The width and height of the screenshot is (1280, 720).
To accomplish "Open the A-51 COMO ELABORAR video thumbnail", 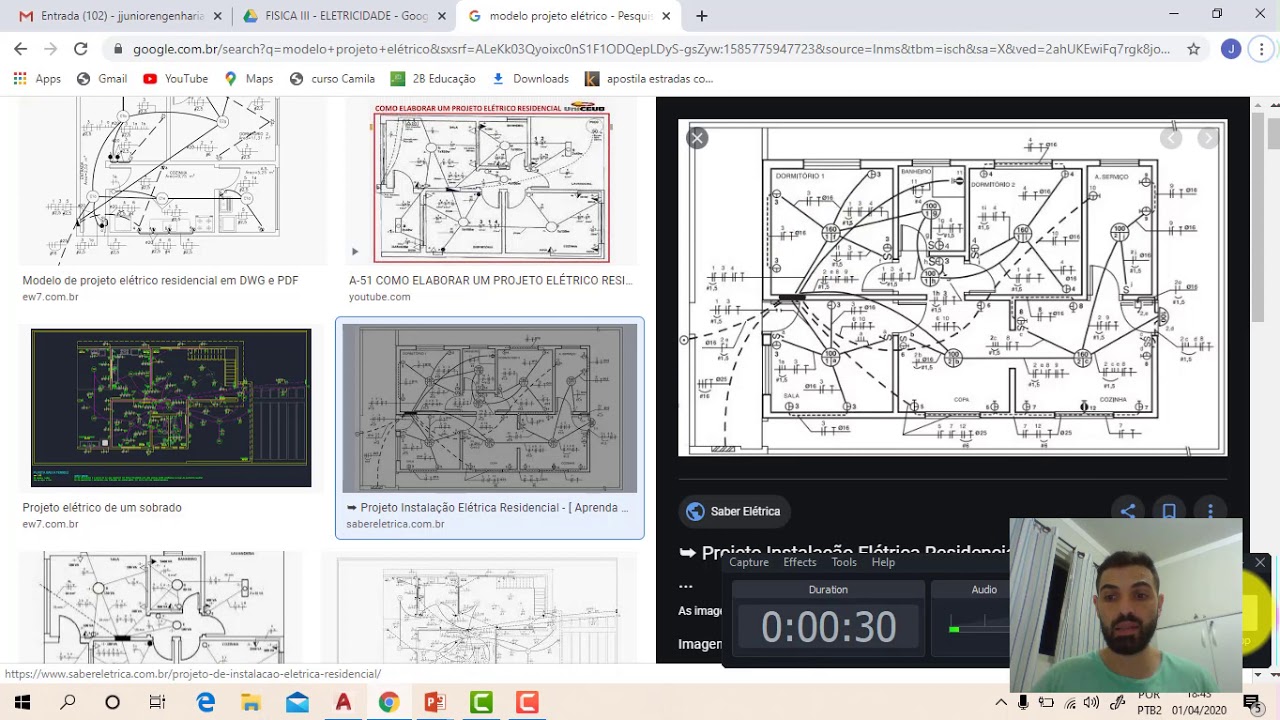I will 491,183.
